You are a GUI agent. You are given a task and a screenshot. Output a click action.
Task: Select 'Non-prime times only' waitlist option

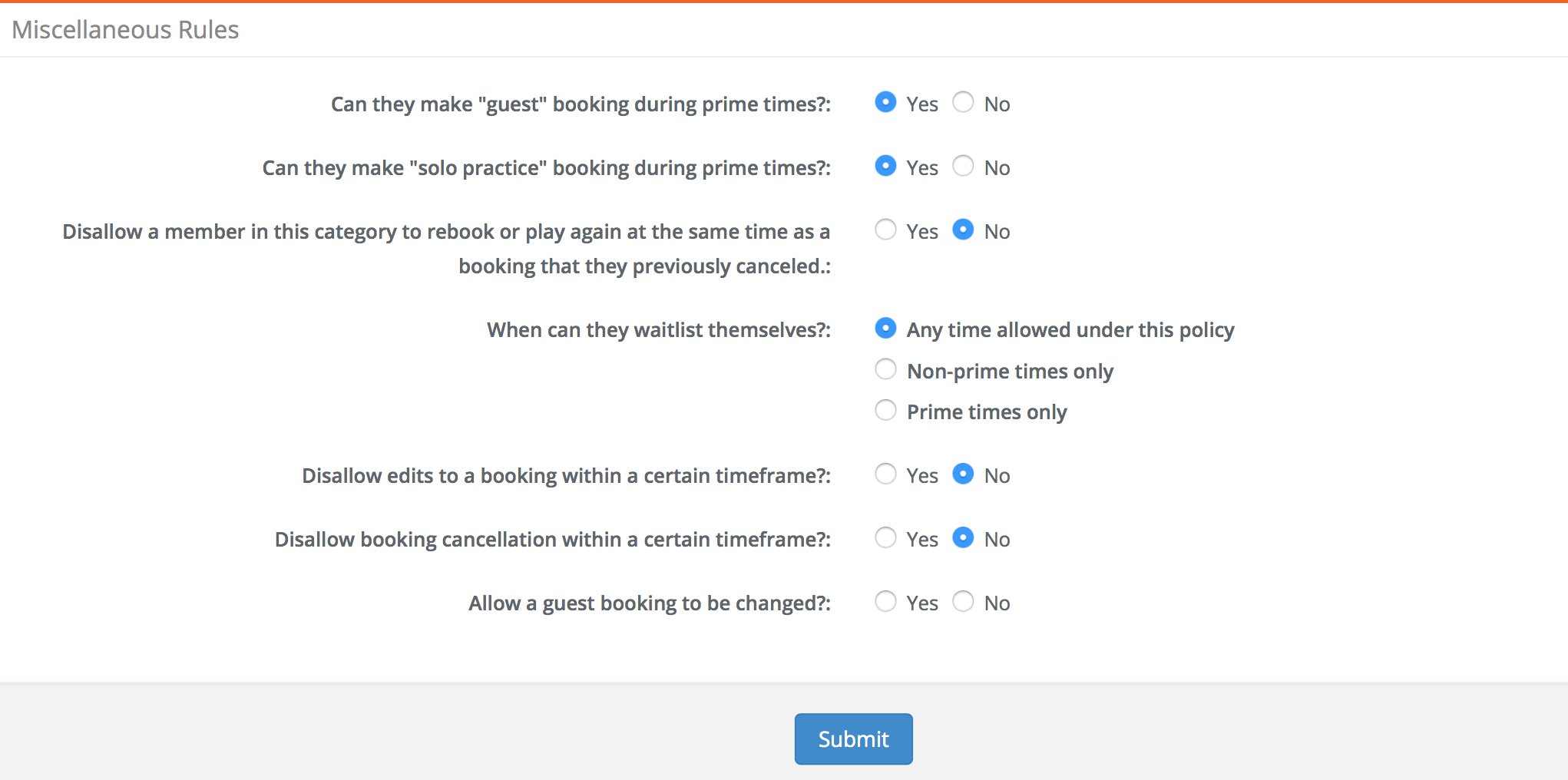pyautogui.click(x=885, y=369)
